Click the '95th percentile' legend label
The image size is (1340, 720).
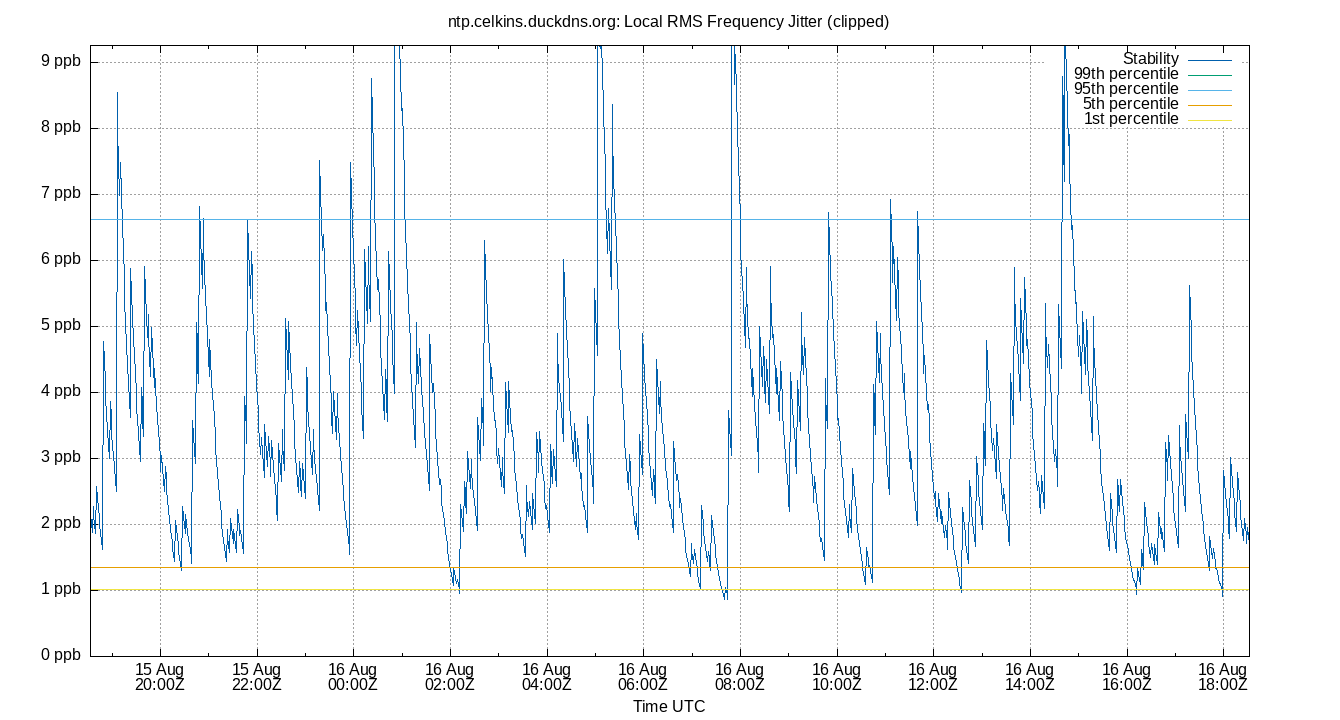tap(1126, 89)
